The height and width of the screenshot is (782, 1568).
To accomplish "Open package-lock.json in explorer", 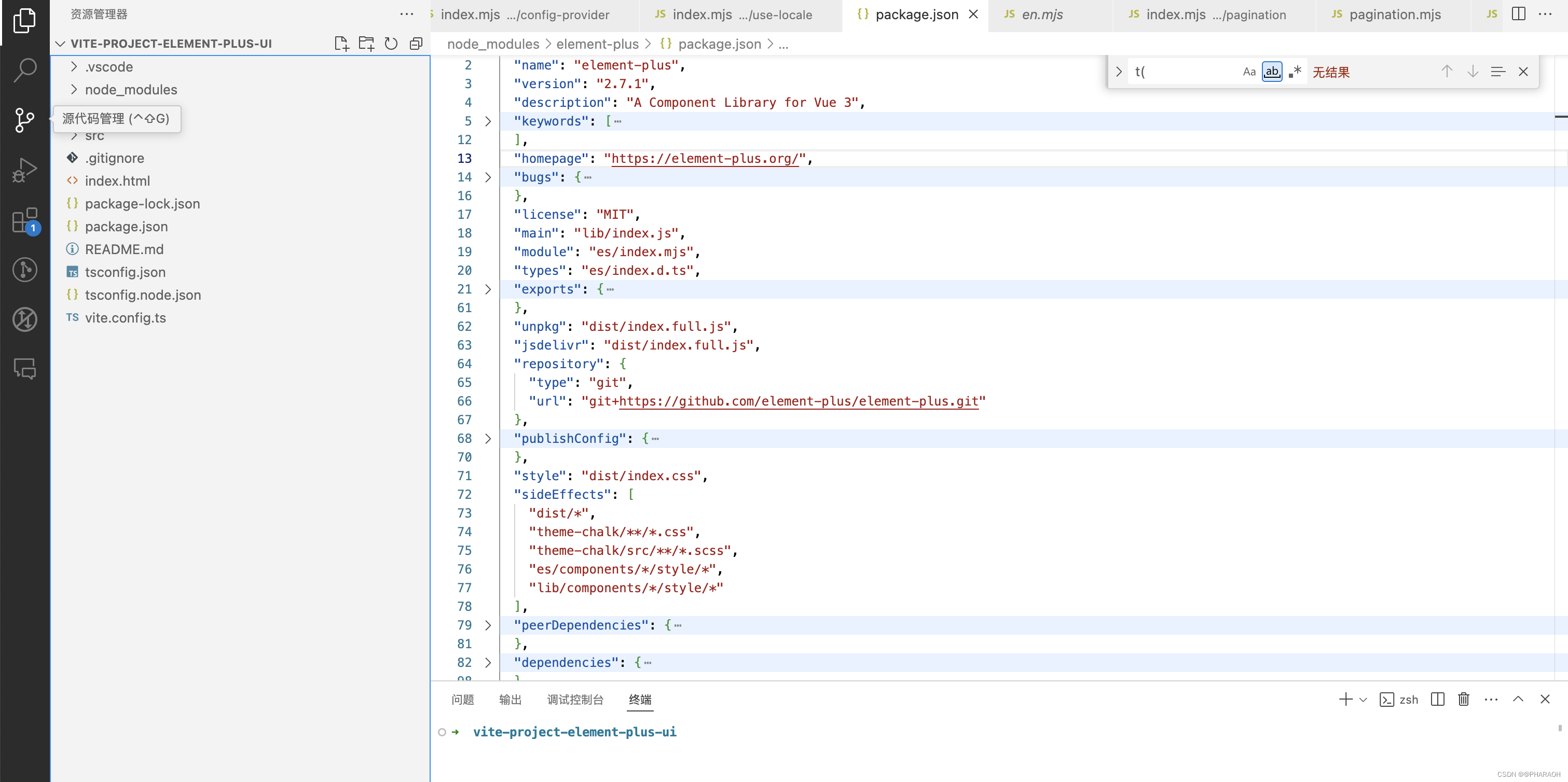I will pos(240,204).
